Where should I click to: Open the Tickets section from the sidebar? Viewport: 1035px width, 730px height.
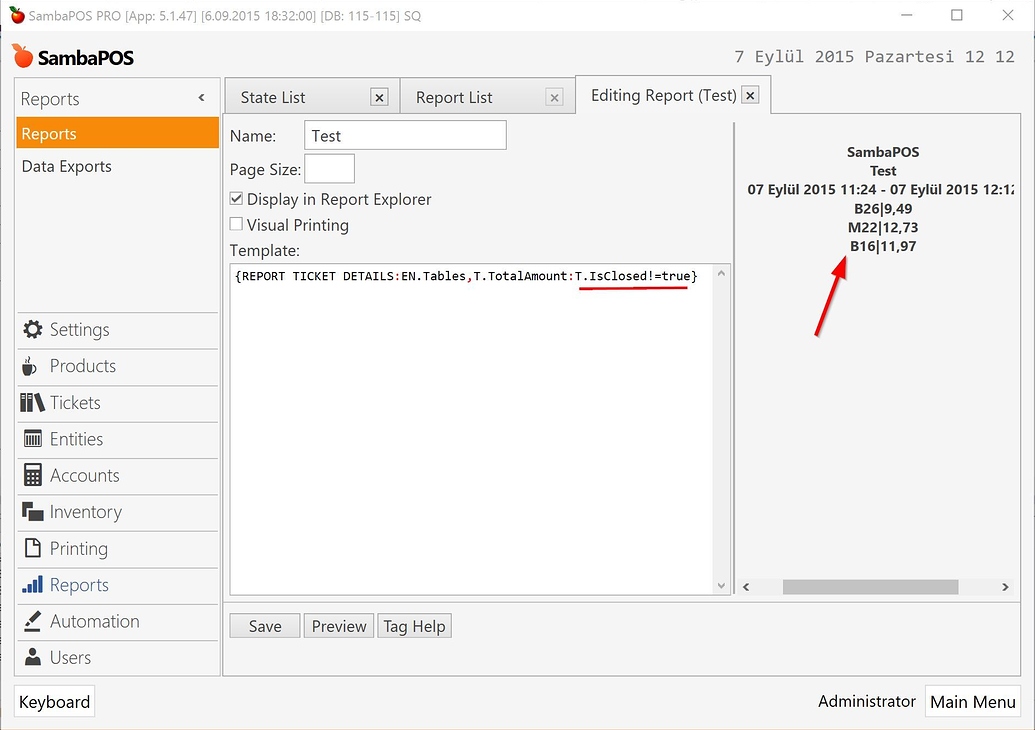[x=74, y=402]
